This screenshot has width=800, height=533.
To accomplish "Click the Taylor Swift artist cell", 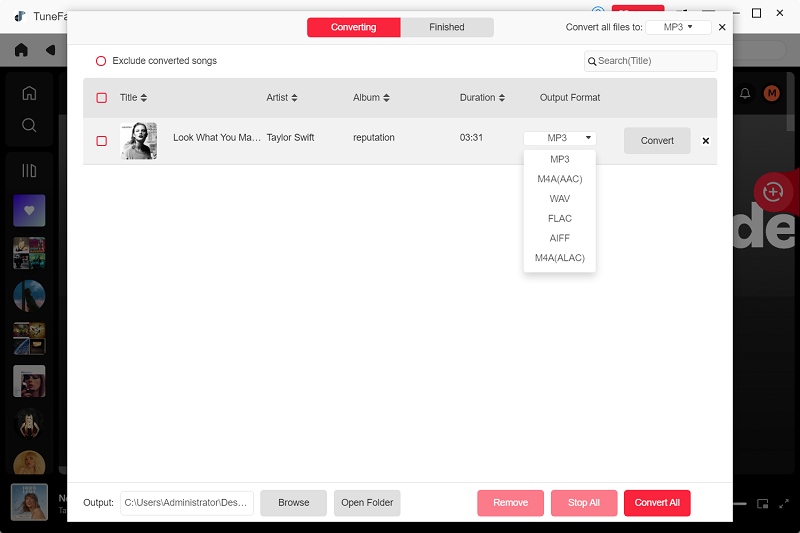I will point(290,138).
